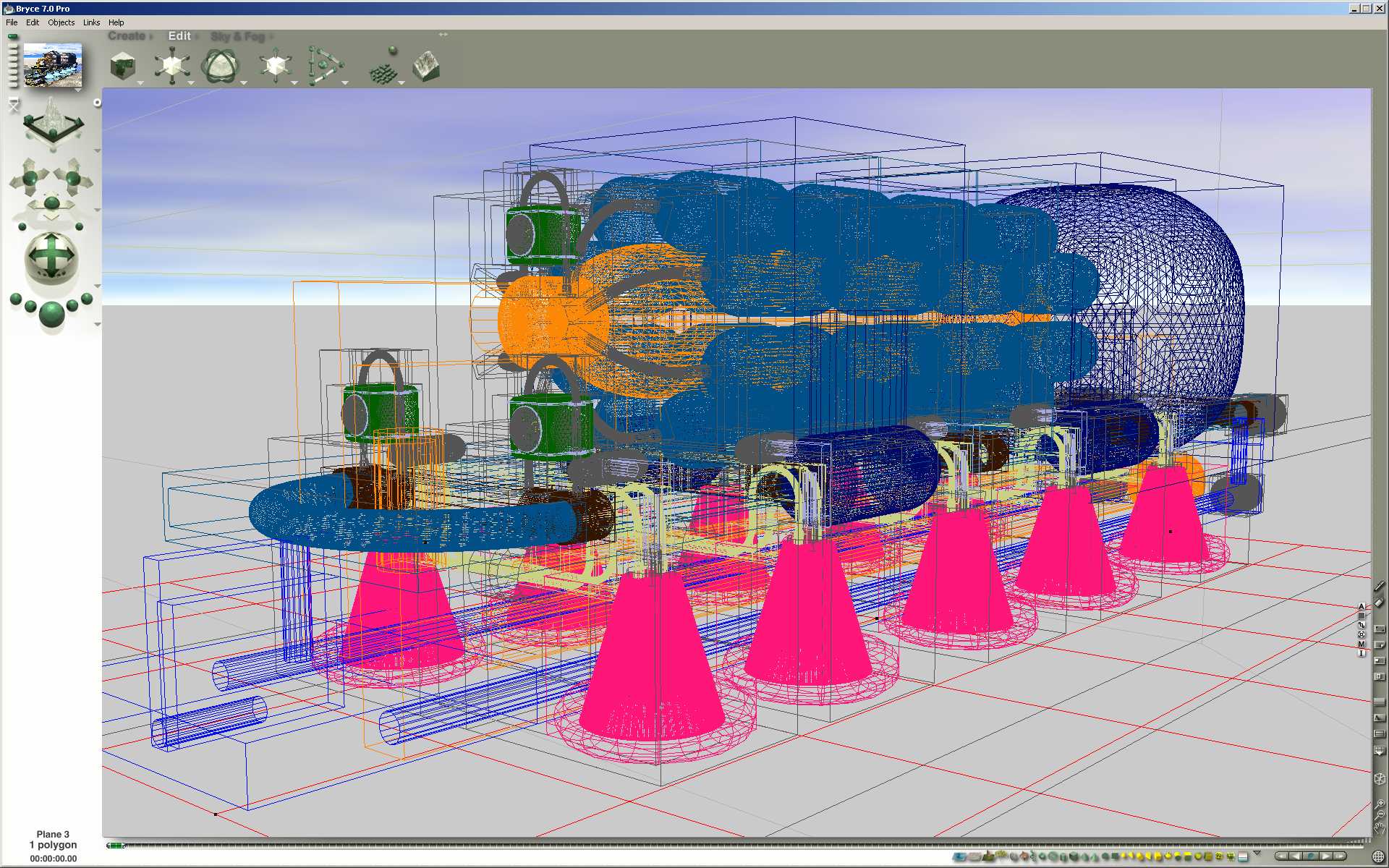
Task: Expand the Resize tool options arrow
Action: 192,83
